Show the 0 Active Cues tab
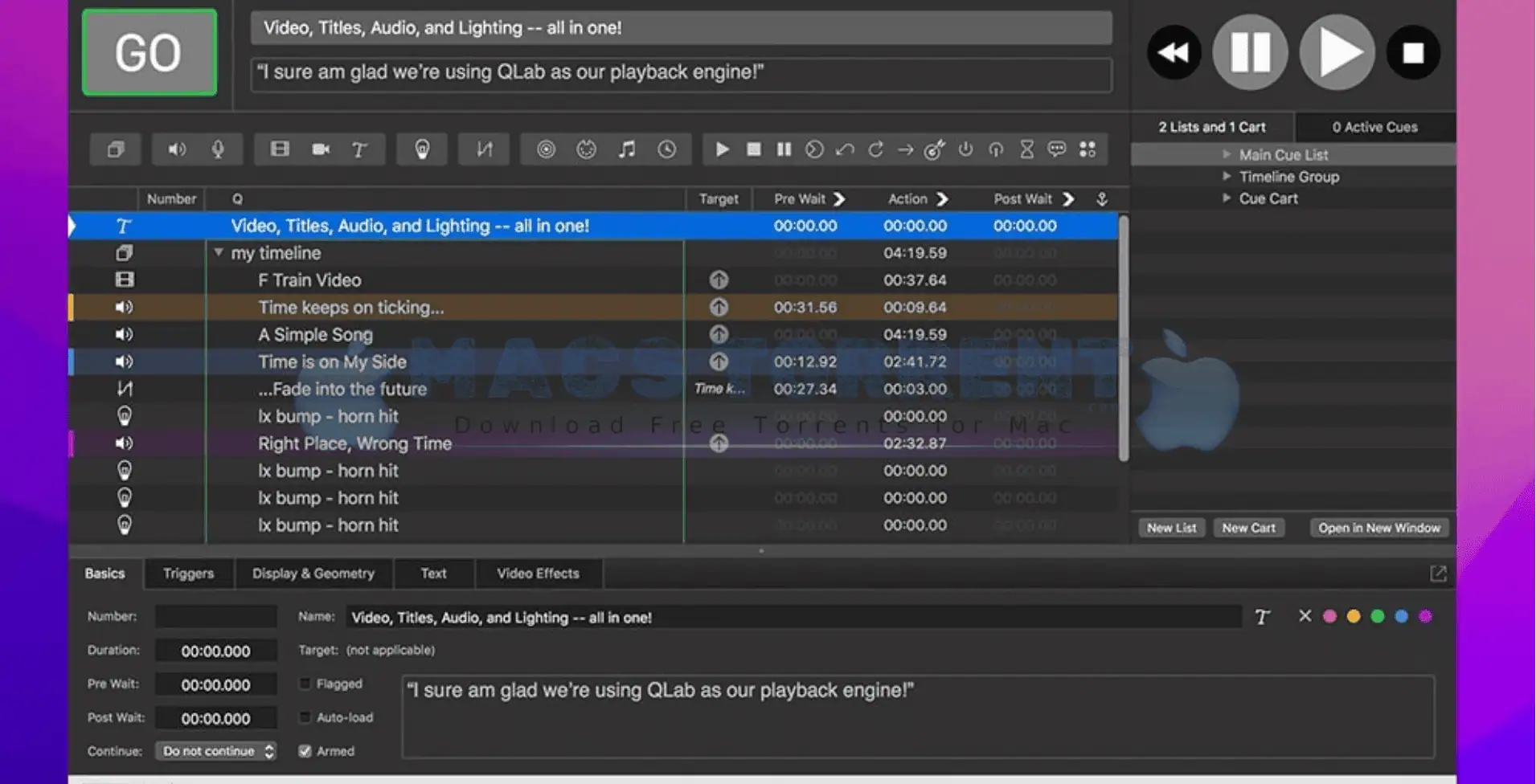The height and width of the screenshot is (784, 1536). pos(1375,127)
